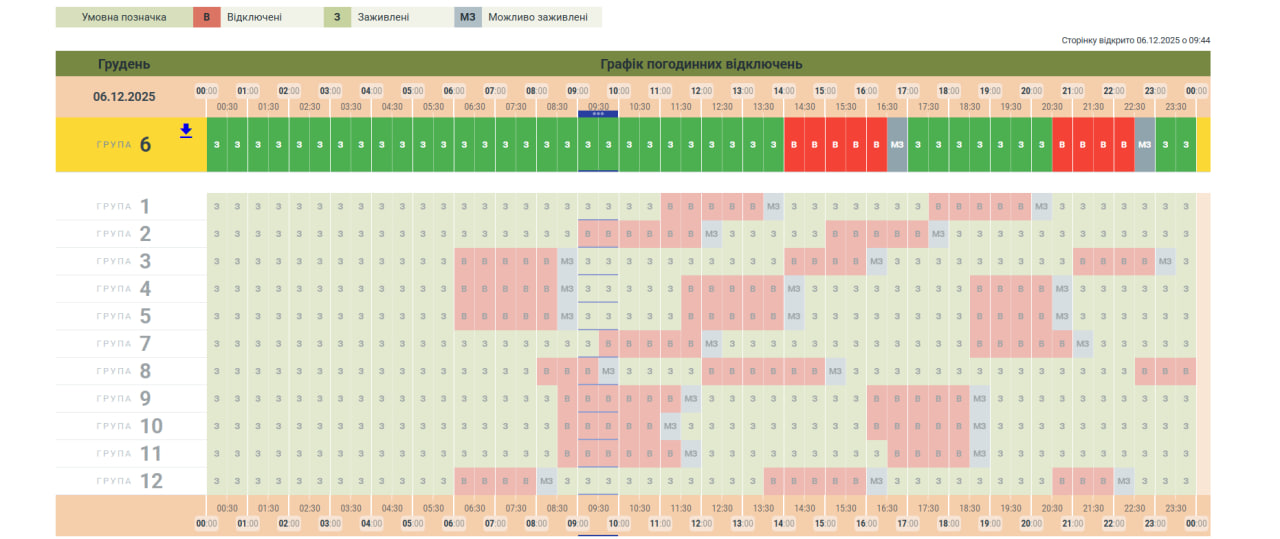Click the "Грудень" month header
The width and height of the screenshot is (1280, 539).
[x=124, y=64]
